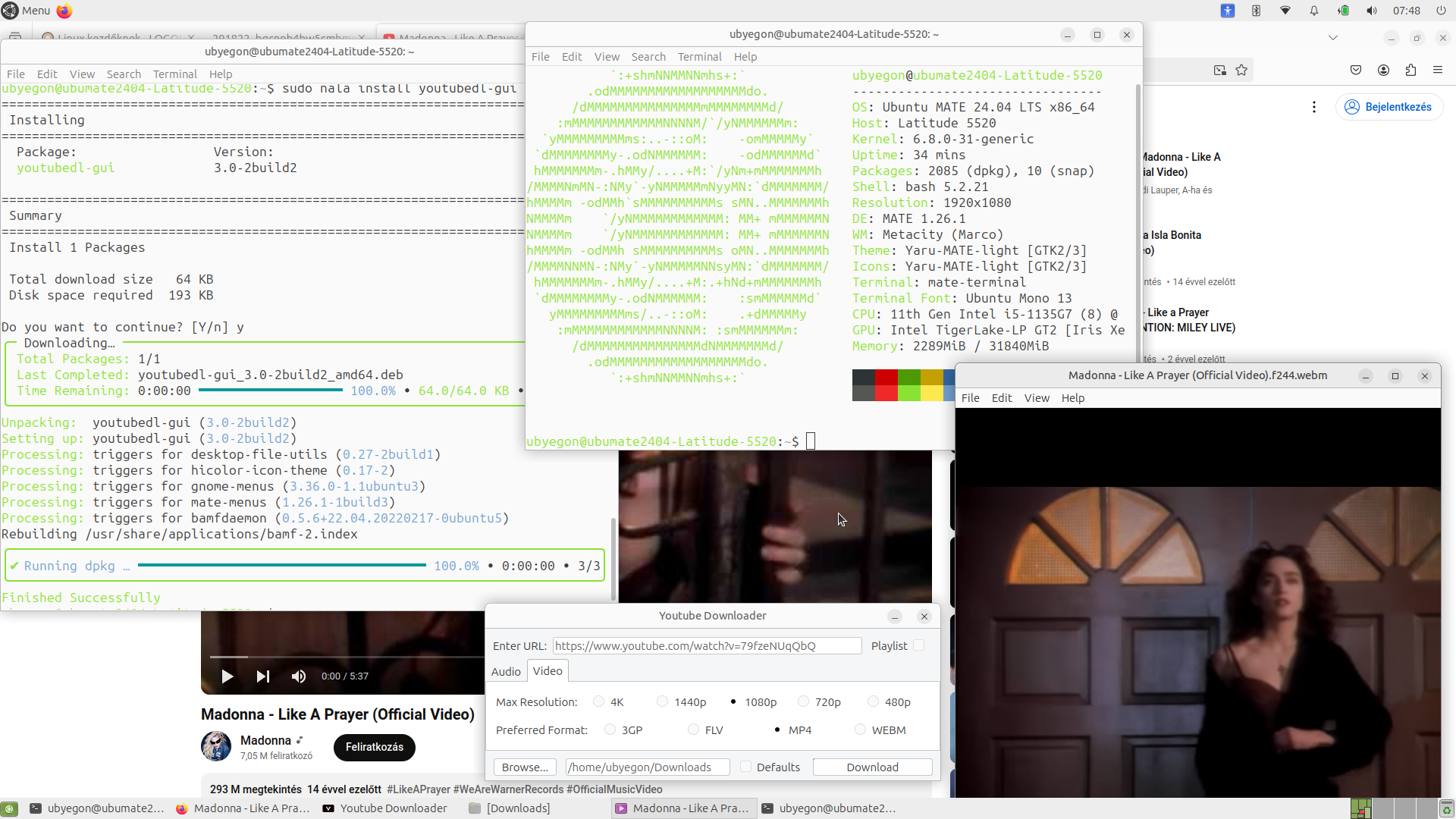The width and height of the screenshot is (1456, 819).
Task: Click Browse... button in Youtube Downloader
Action: click(525, 767)
